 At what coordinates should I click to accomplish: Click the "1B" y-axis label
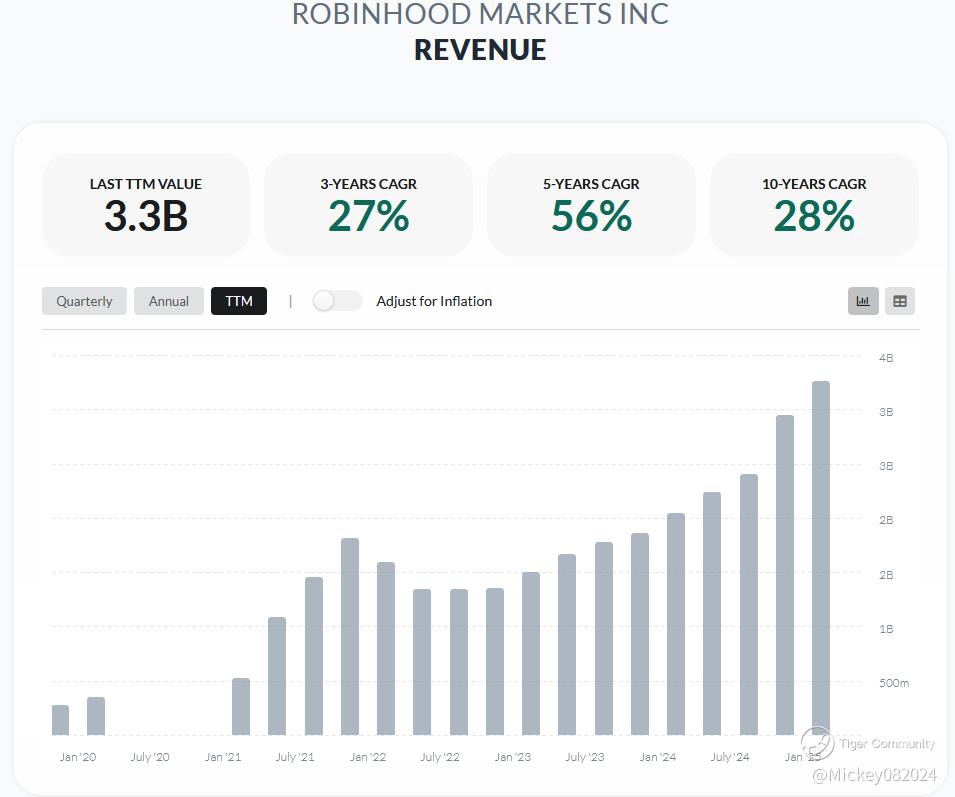886,629
